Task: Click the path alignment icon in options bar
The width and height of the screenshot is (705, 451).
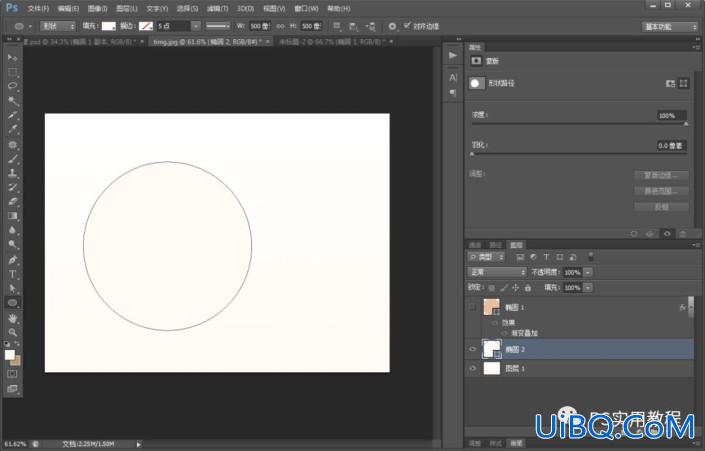Action: click(353, 27)
